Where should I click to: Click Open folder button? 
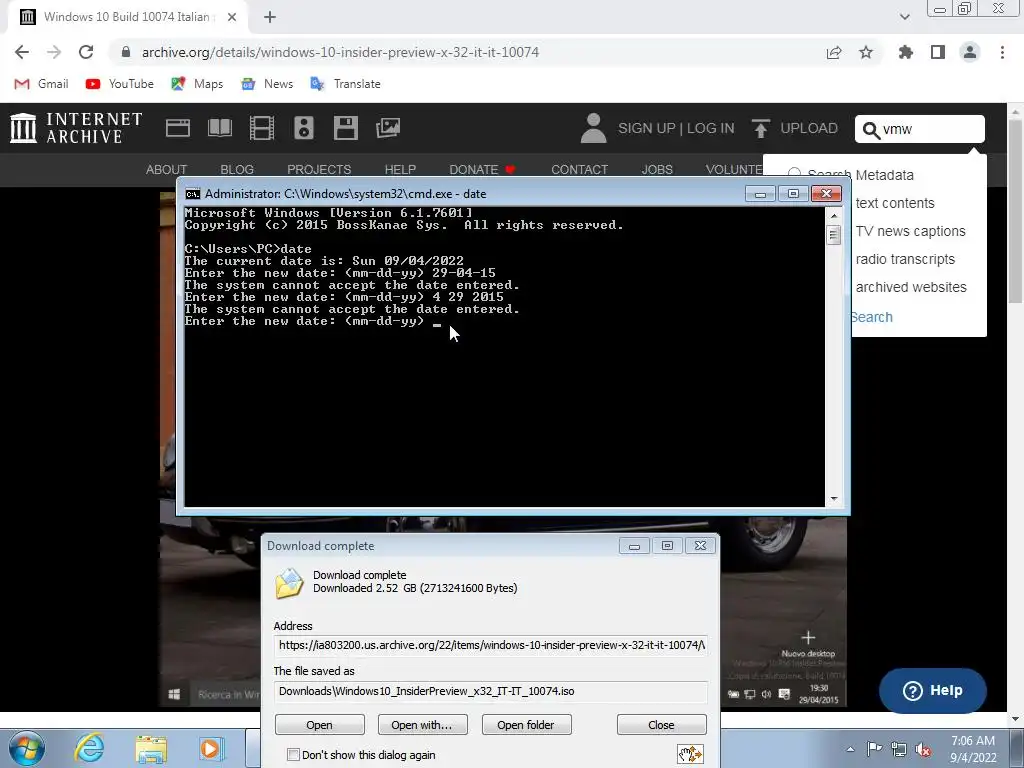526,725
